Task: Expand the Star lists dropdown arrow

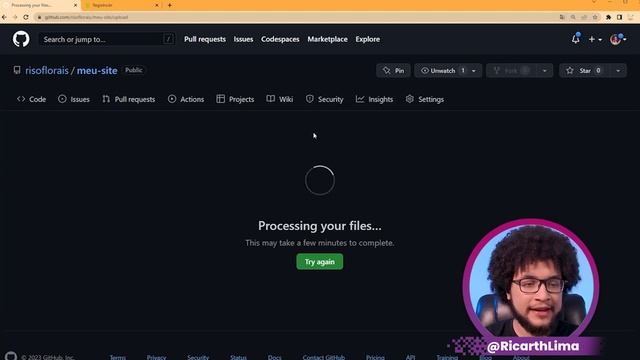Action: pos(618,71)
